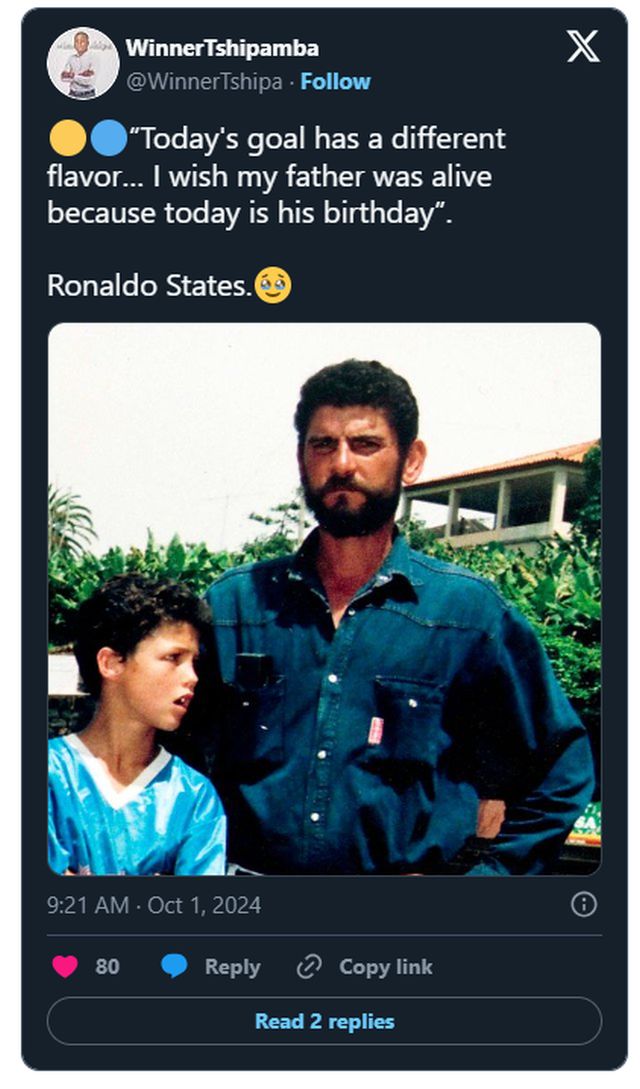Click the pink heart like icon

point(65,966)
